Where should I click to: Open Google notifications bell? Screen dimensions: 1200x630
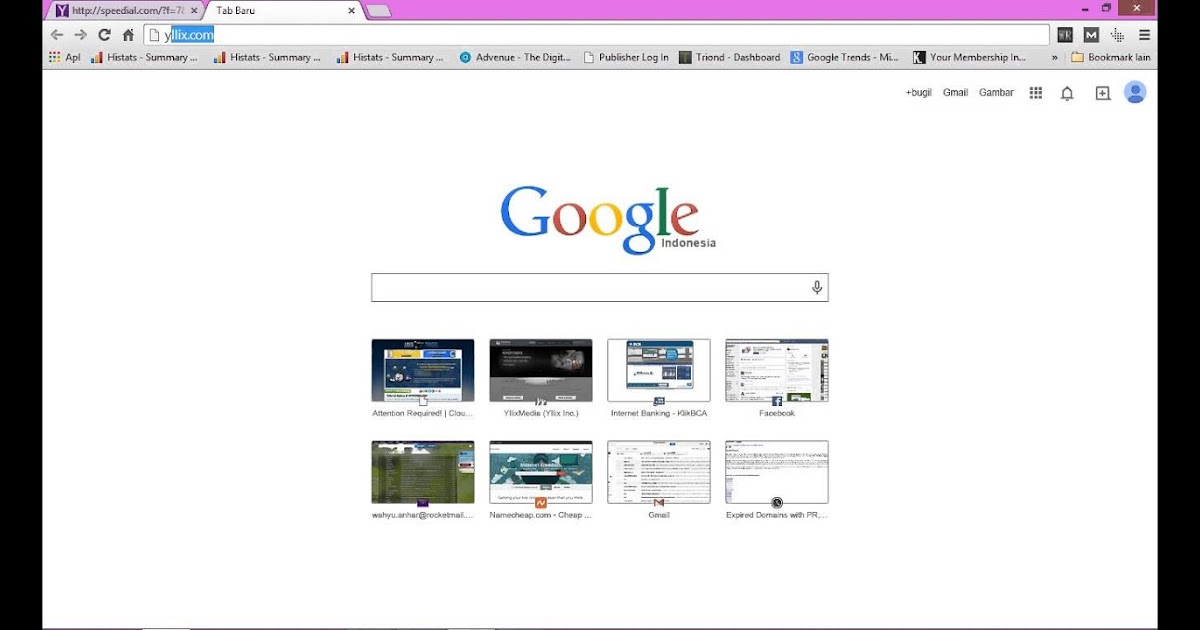[x=1067, y=93]
